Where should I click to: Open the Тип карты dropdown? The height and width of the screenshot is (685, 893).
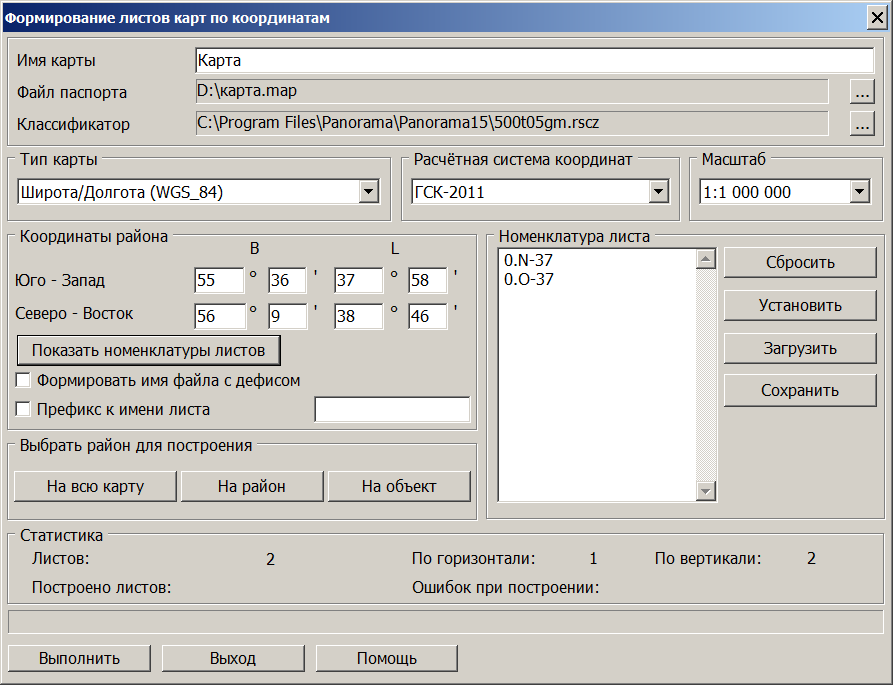coord(368,191)
